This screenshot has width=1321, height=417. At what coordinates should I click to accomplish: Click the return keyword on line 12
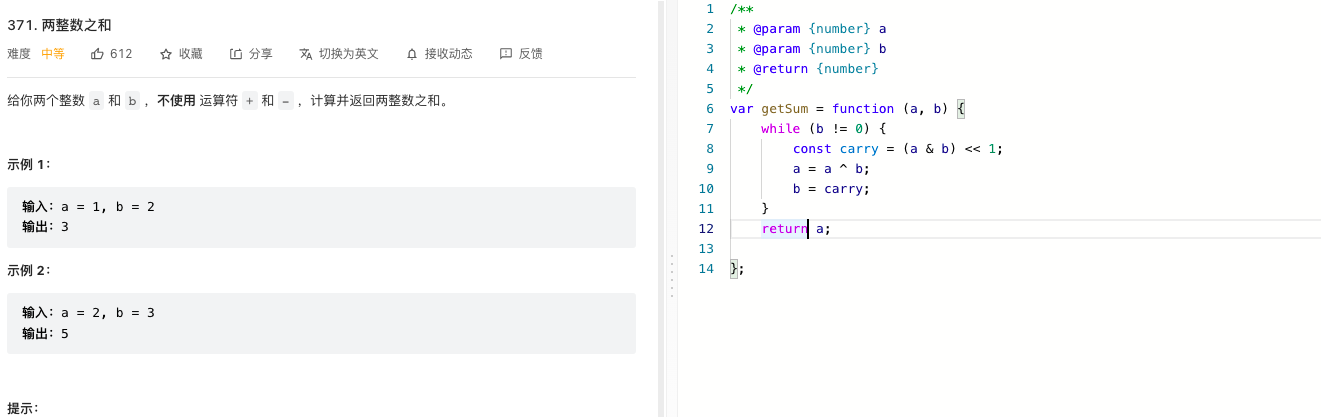coord(785,229)
